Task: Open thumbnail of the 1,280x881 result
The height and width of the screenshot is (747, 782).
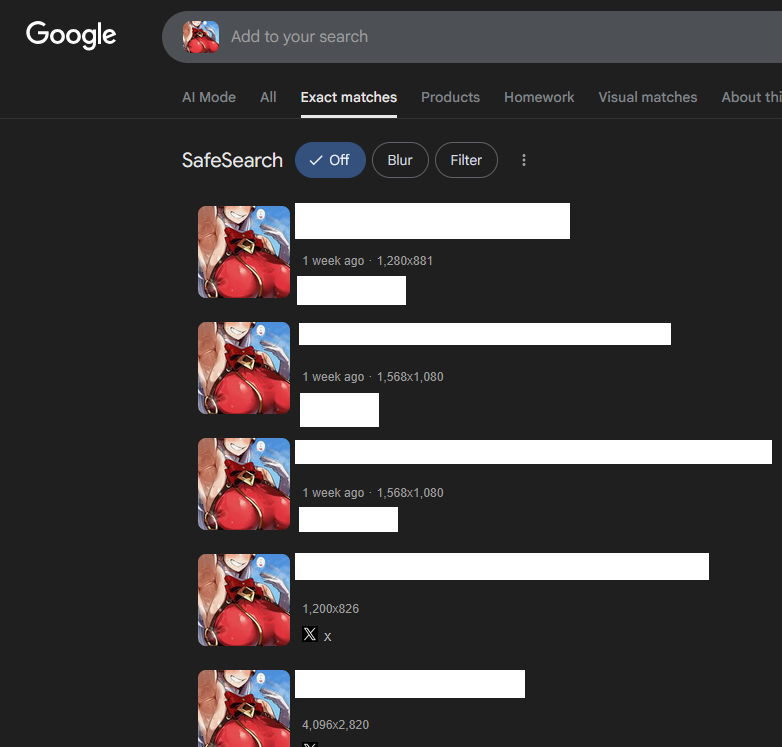Action: pos(244,252)
